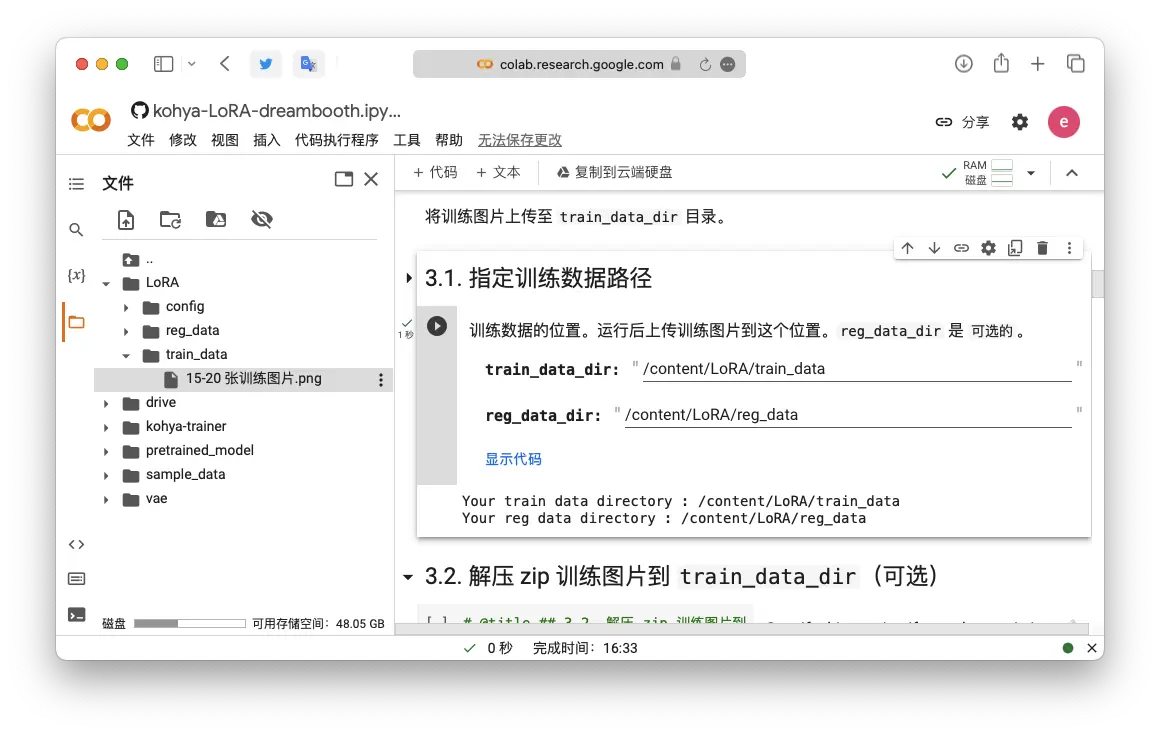Click the train_data_dir input field
This screenshot has width=1160, height=734.
[x=856, y=369]
